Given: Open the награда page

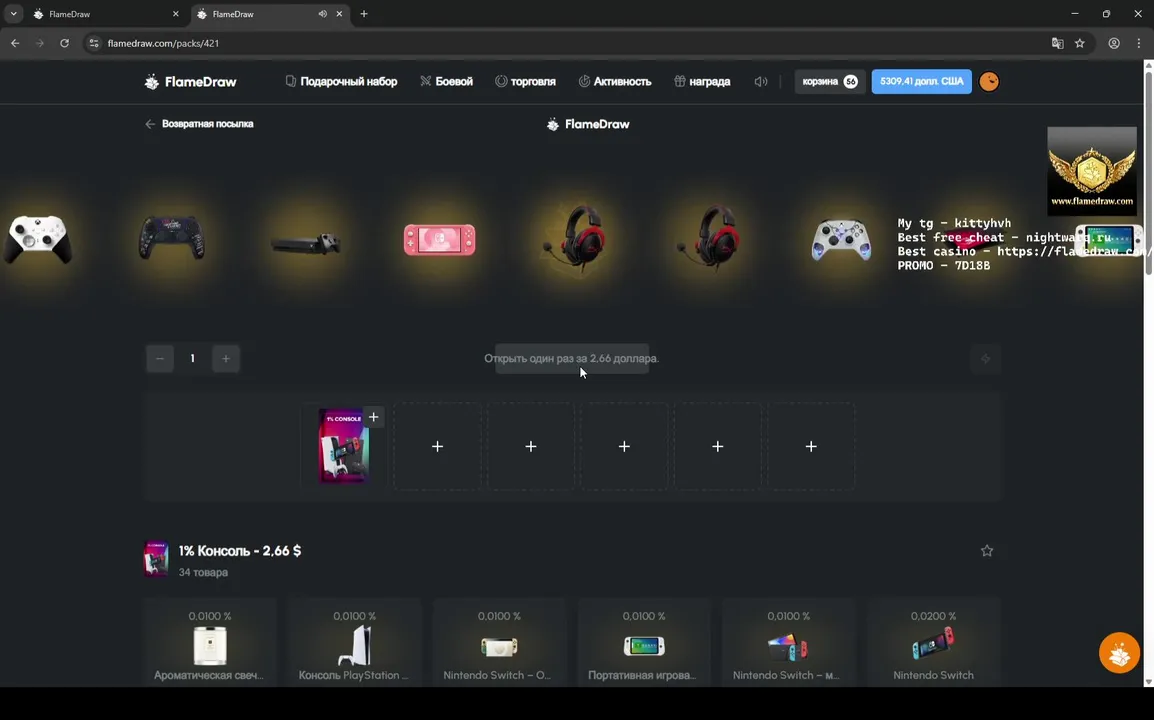Looking at the screenshot, I should tap(702, 82).
